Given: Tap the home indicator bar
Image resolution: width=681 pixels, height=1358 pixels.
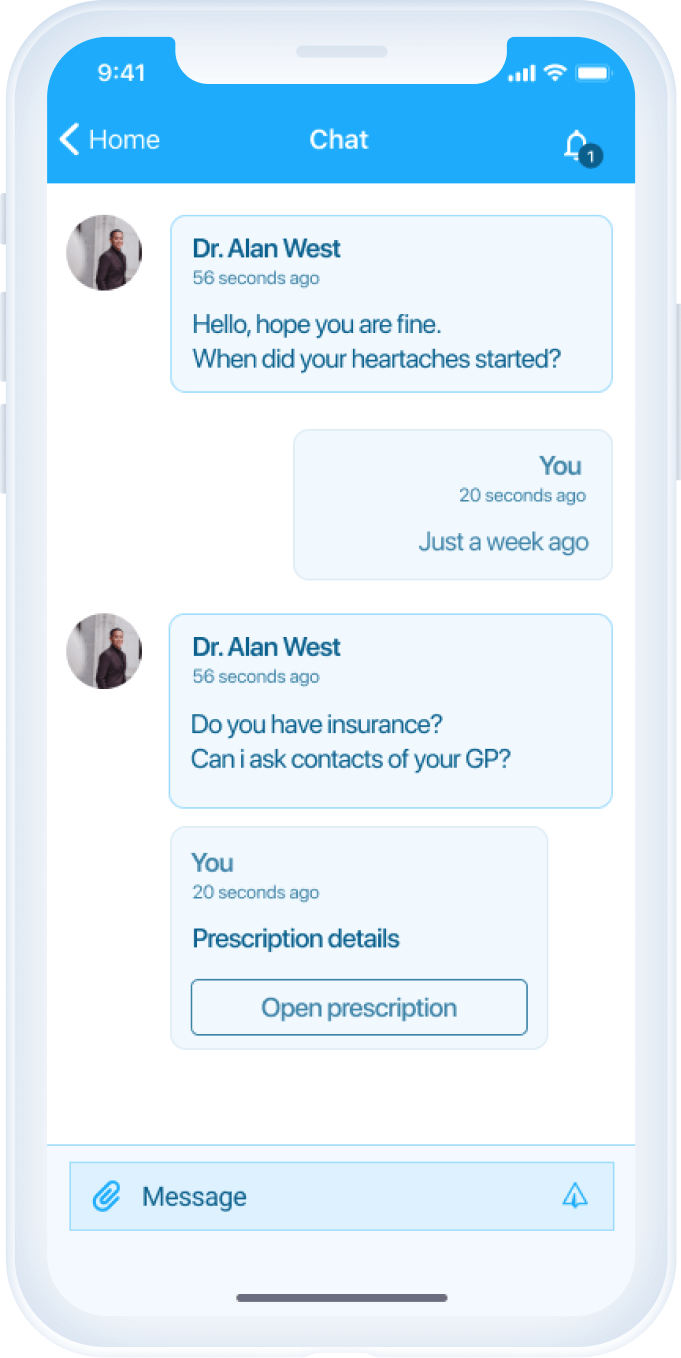Looking at the screenshot, I should 342,1298.
